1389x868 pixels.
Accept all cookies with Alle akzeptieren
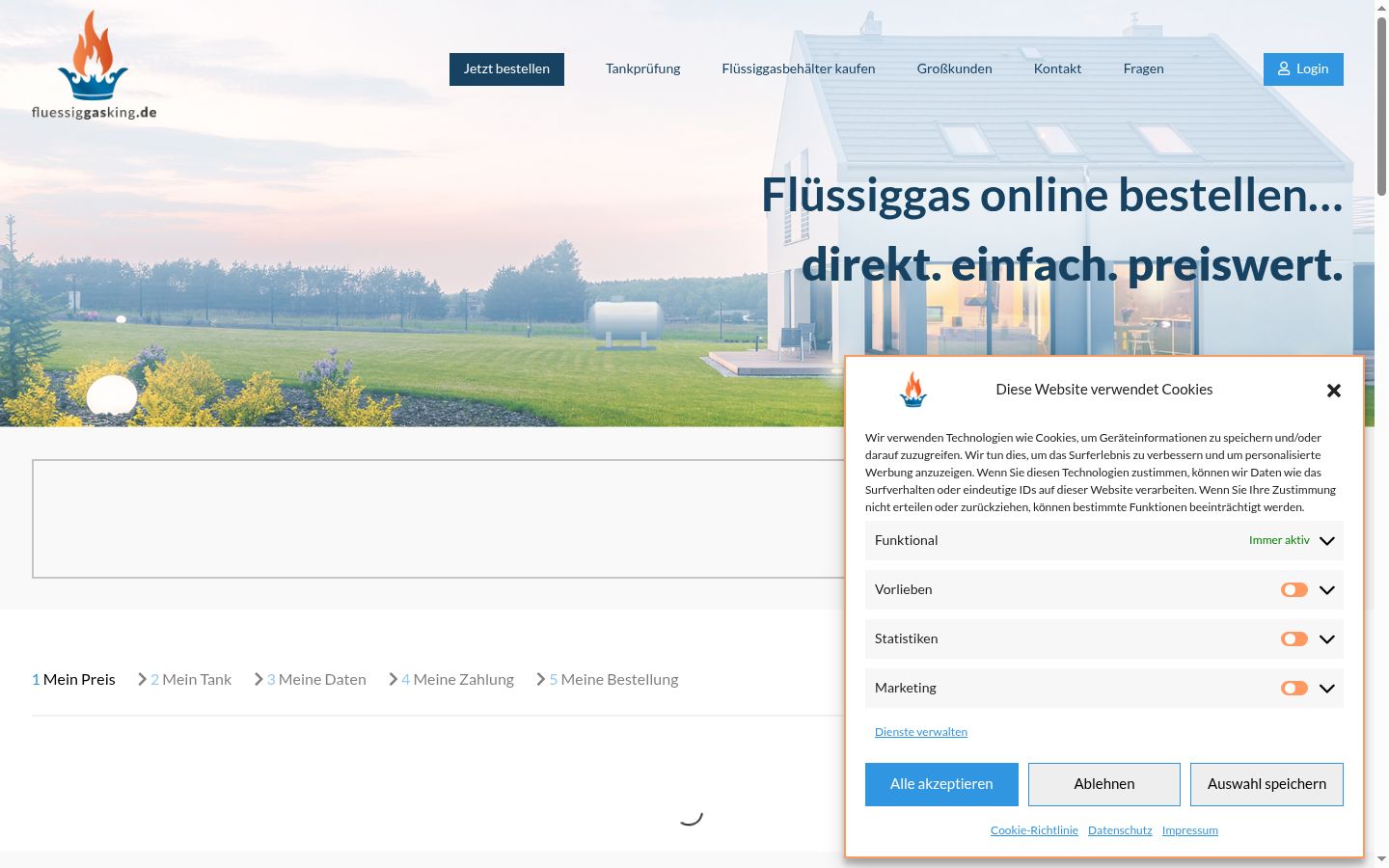tap(941, 784)
